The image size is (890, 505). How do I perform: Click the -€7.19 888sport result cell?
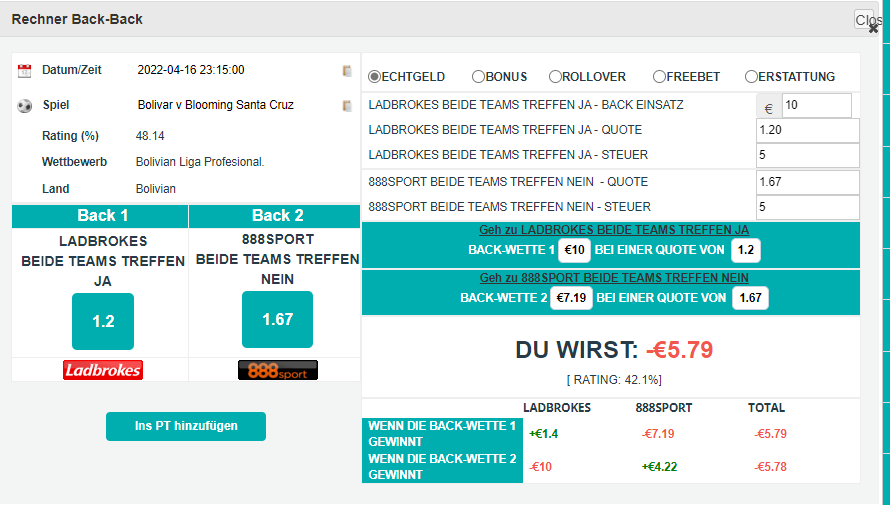(x=658, y=434)
